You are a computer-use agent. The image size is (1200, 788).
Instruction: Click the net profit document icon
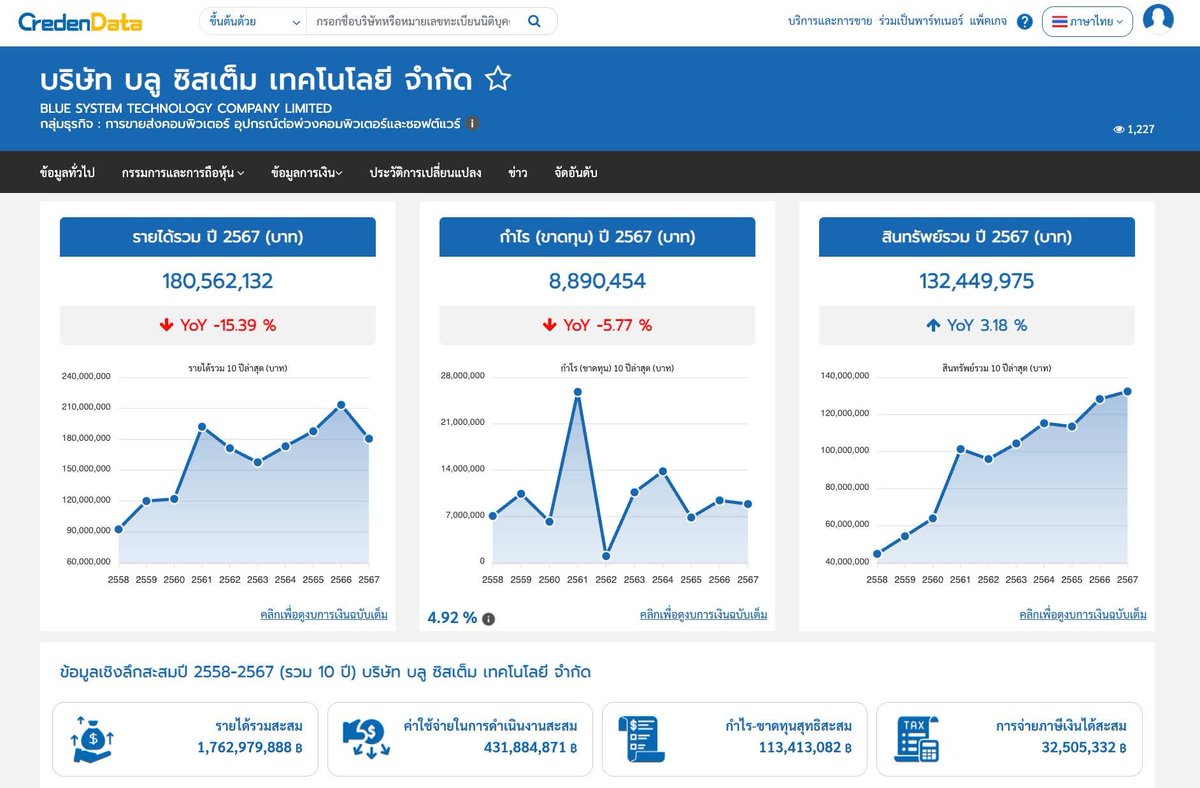(640, 738)
